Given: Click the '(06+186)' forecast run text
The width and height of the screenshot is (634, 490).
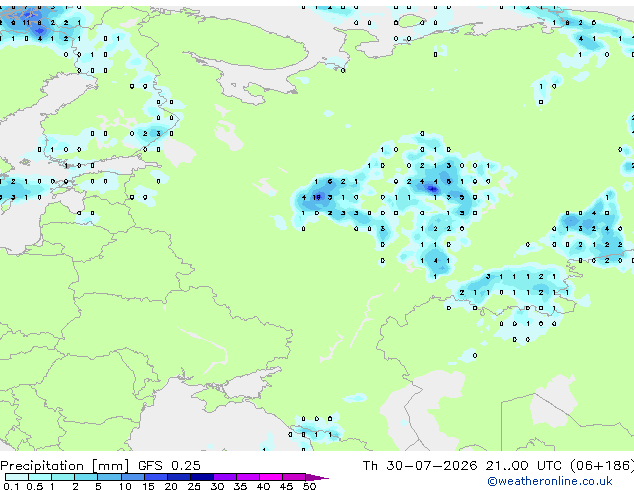Looking at the screenshot, I should coord(602,466).
